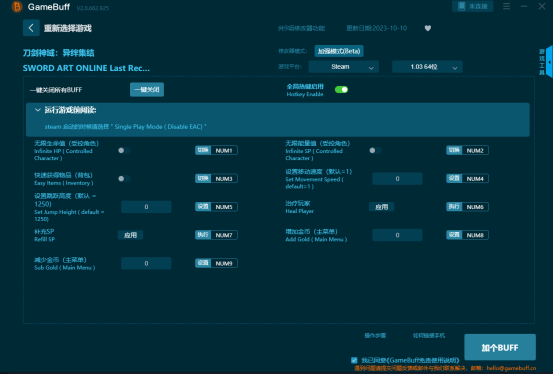Toggle Infinite HP switch on

[x=124, y=150]
